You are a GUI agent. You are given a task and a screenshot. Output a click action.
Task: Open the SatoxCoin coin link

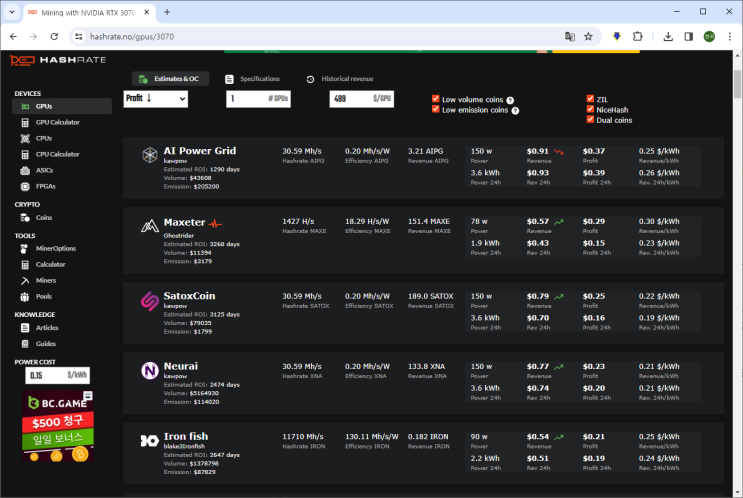(189, 296)
